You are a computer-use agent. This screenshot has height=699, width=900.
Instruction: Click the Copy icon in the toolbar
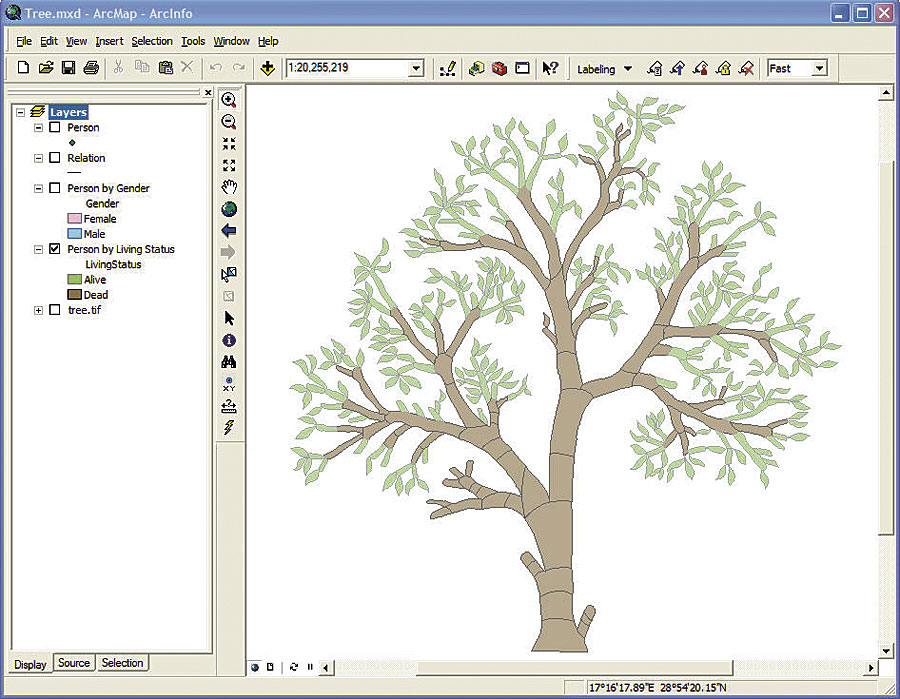coord(142,67)
